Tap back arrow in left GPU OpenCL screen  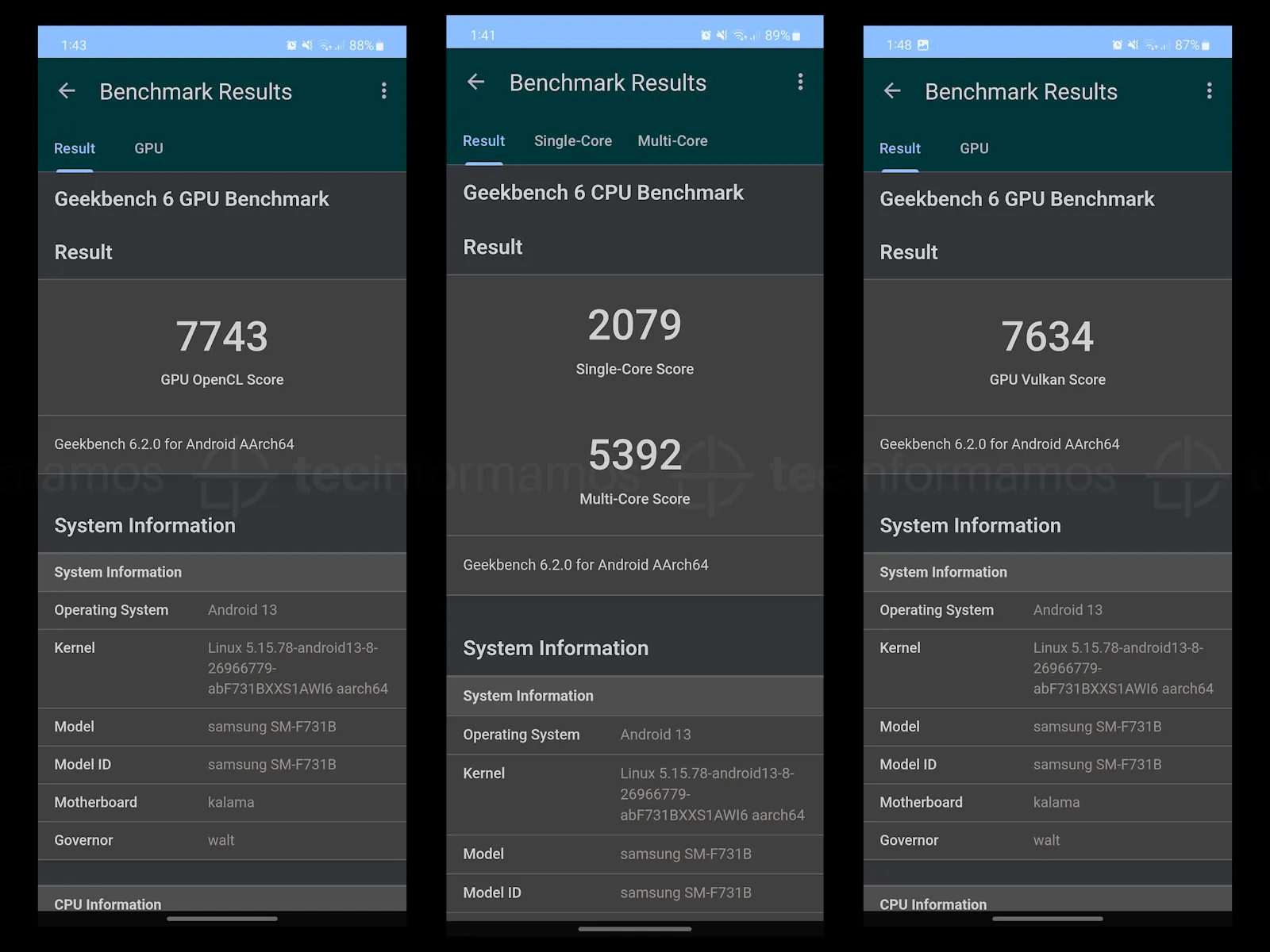67,91
